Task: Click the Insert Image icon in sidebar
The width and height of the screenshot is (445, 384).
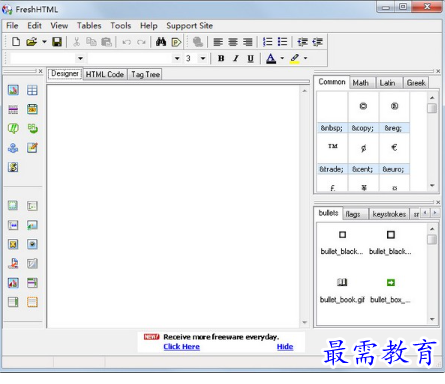Action: click(13, 90)
